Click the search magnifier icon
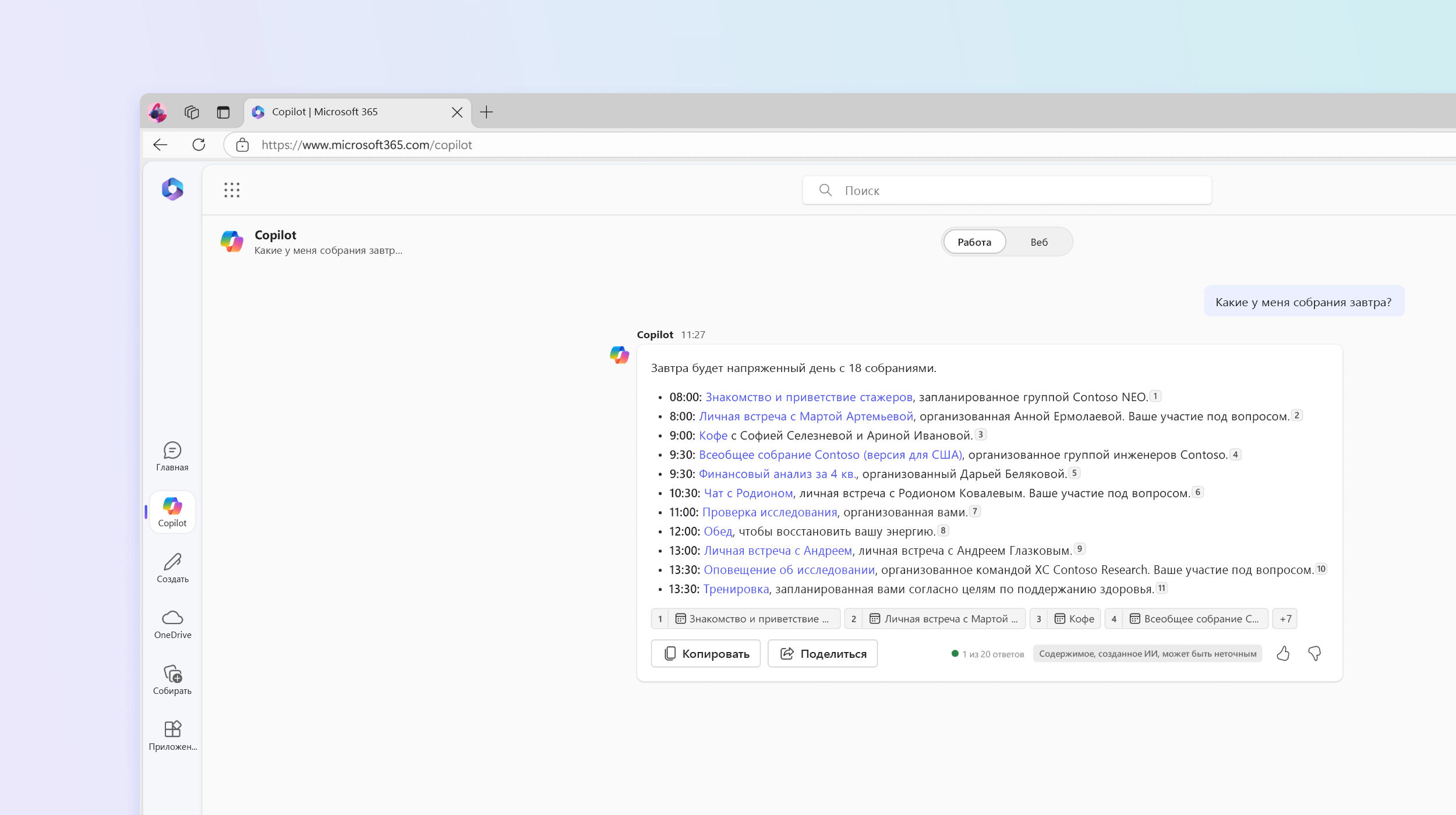The height and width of the screenshot is (815, 1456). point(825,190)
